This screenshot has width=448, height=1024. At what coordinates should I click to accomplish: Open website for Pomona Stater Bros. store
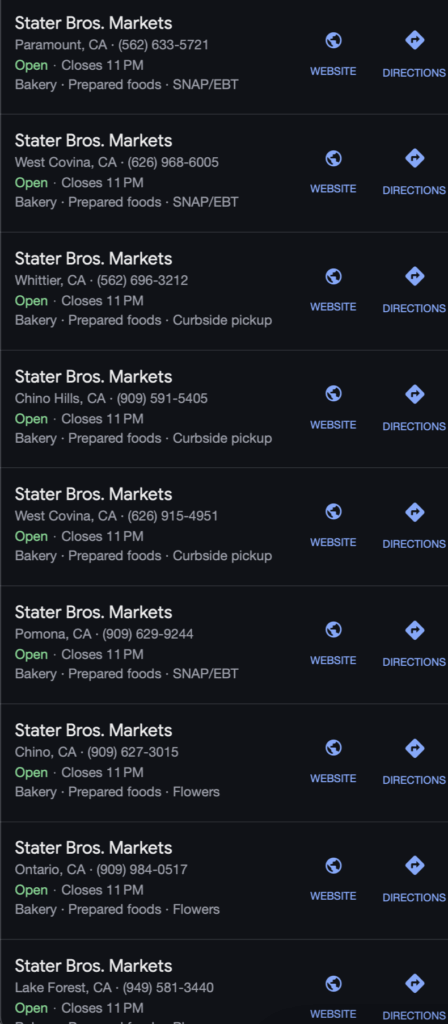click(333, 644)
